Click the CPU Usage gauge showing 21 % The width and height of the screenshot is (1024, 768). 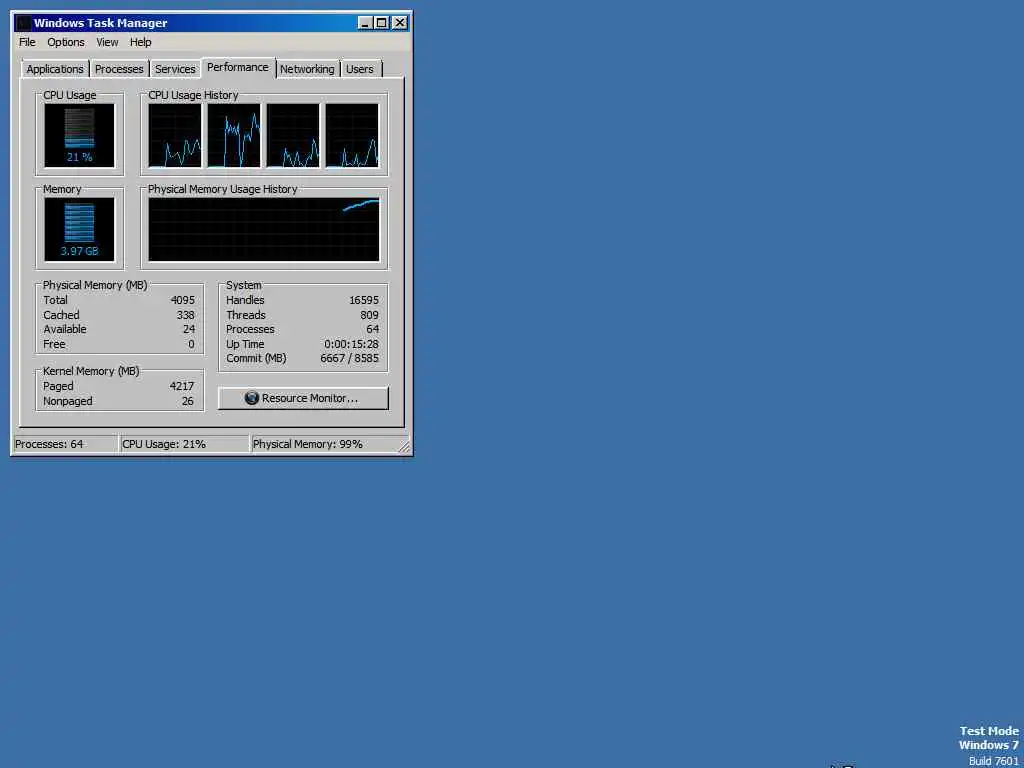(80, 136)
